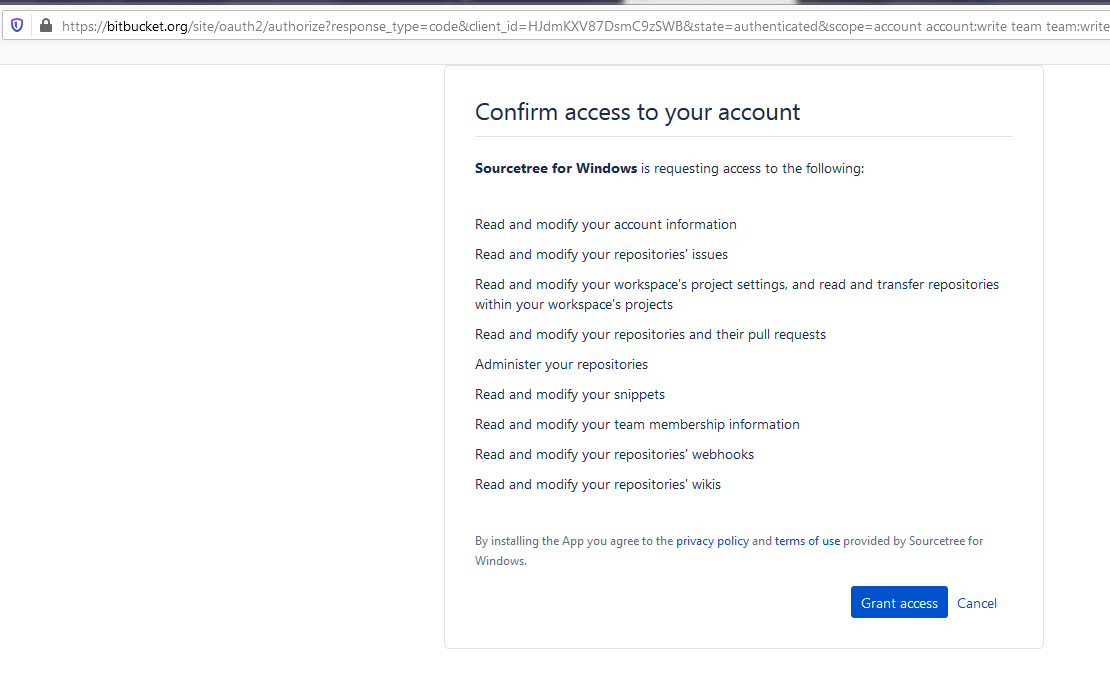Click the 'Confirm access to your account' heading
Image resolution: width=1110 pixels, height=679 pixels.
click(637, 112)
